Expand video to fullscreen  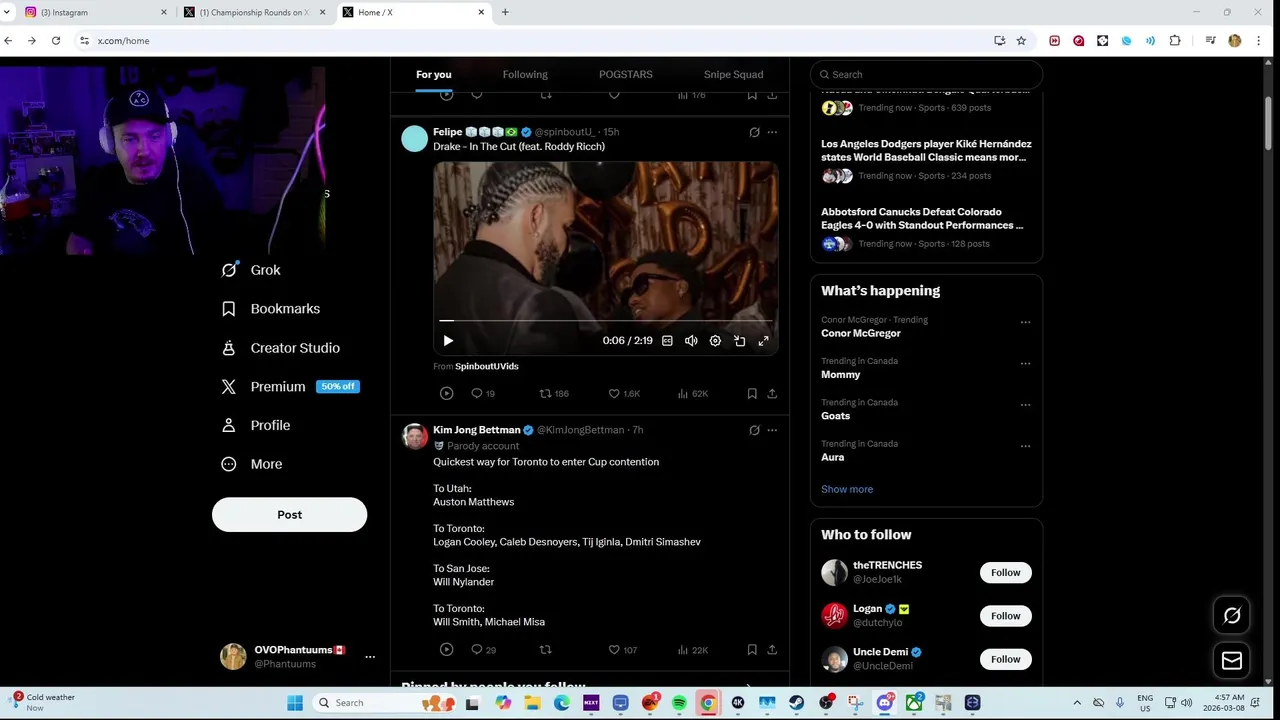763,341
